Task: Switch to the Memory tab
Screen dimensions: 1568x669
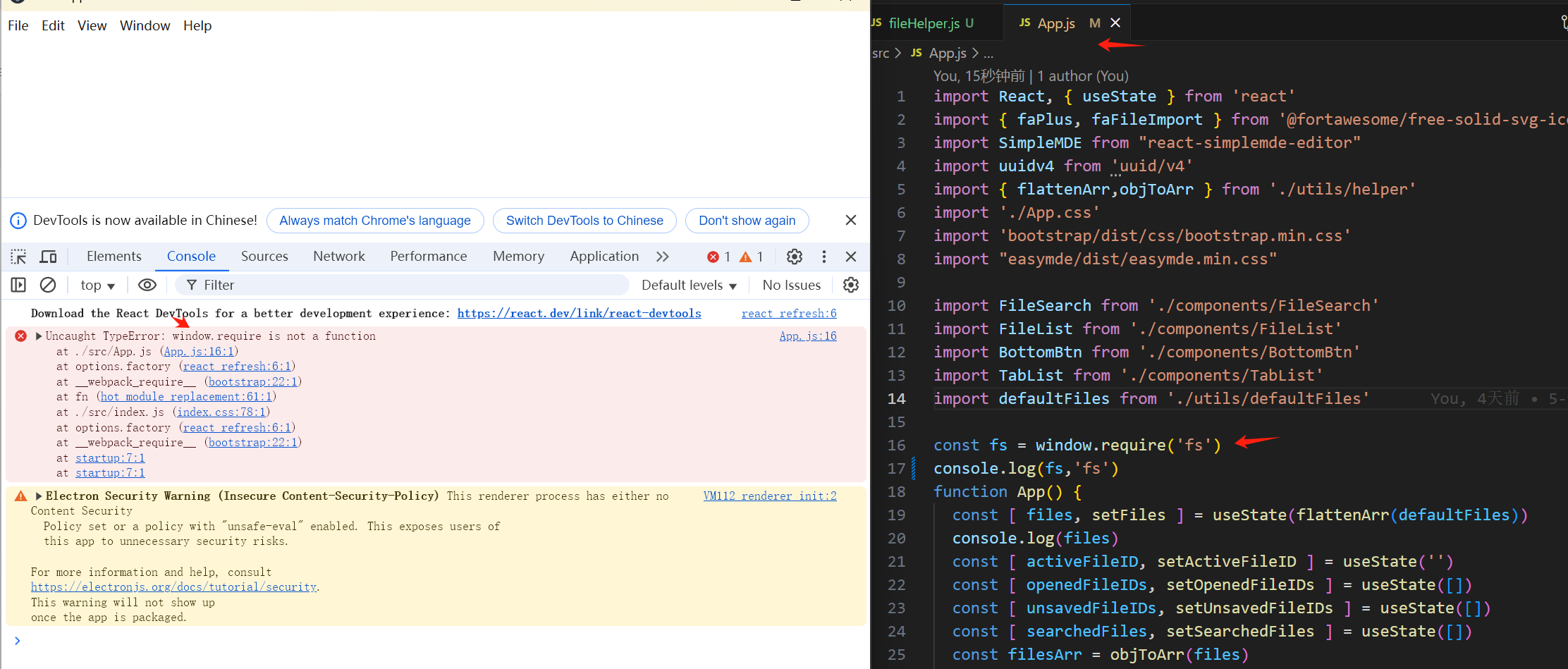Action: 518,256
